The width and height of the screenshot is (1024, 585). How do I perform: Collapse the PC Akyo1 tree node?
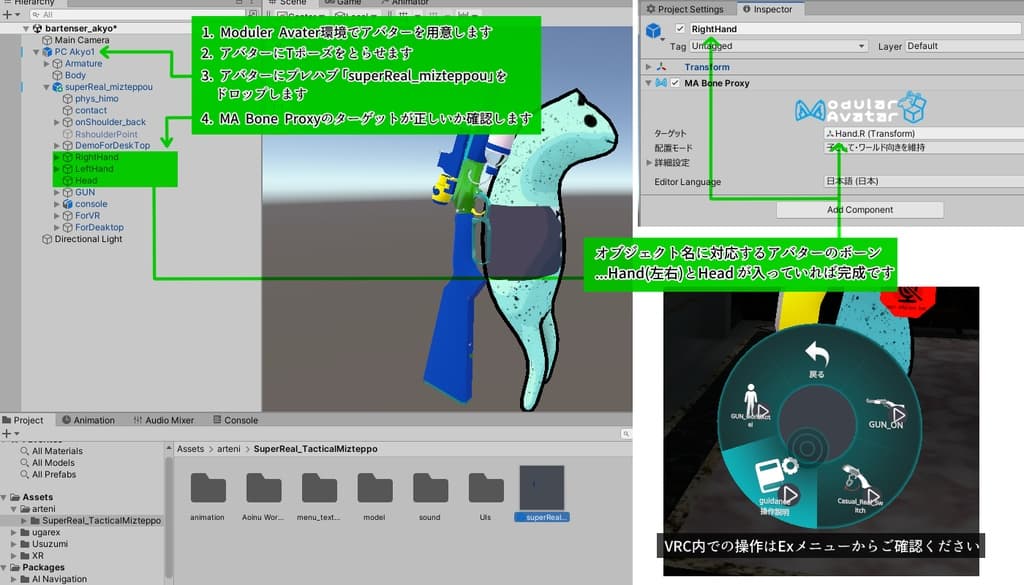36,52
